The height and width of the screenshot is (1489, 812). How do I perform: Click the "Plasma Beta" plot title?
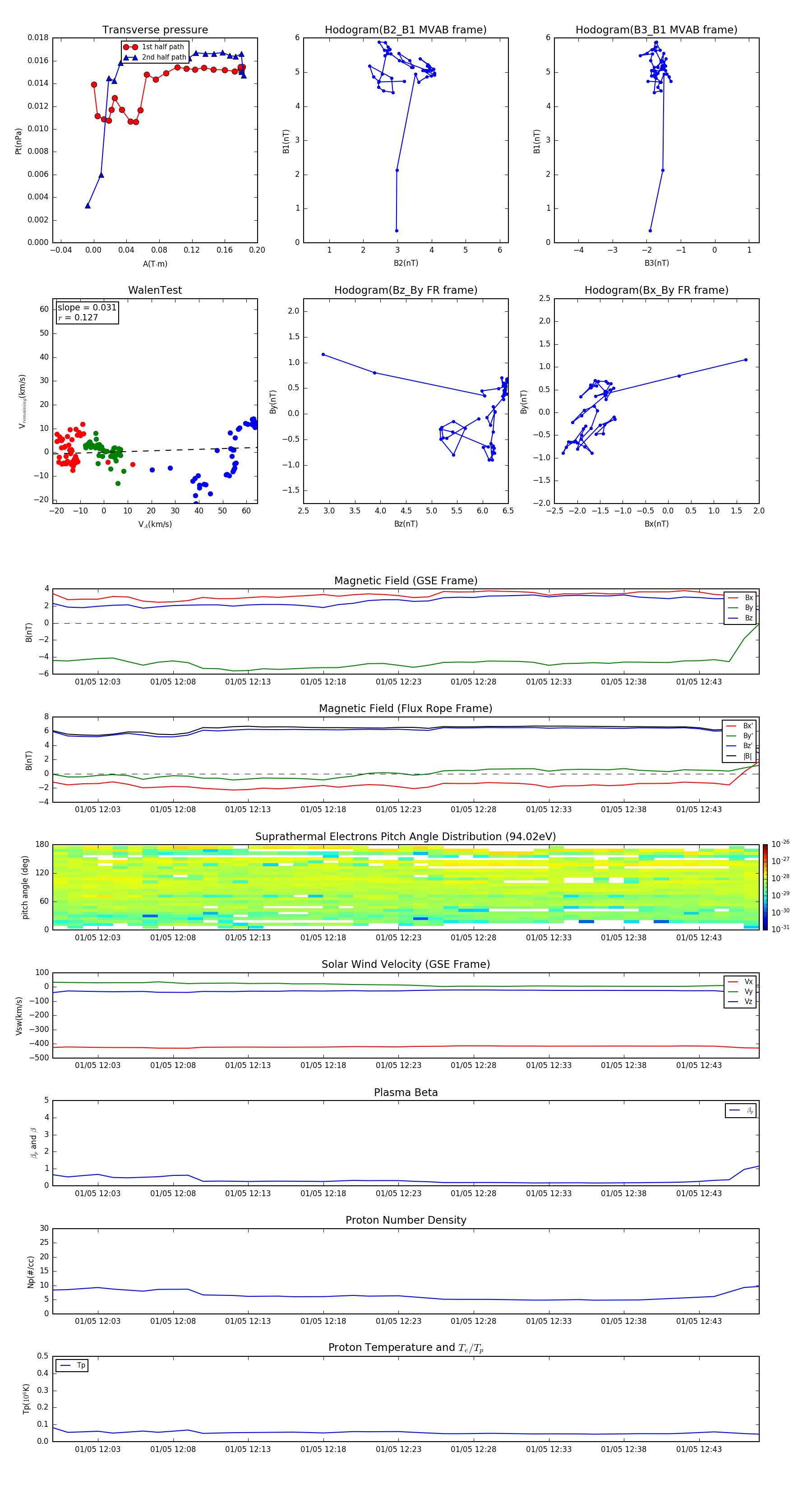[406, 1092]
